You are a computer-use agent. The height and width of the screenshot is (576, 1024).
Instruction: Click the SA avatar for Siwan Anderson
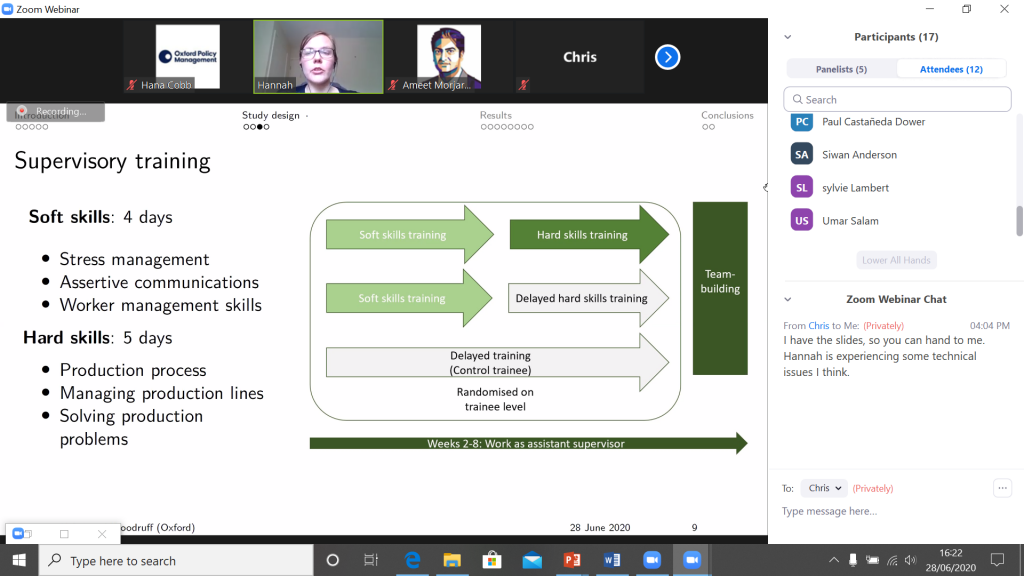[801, 155]
